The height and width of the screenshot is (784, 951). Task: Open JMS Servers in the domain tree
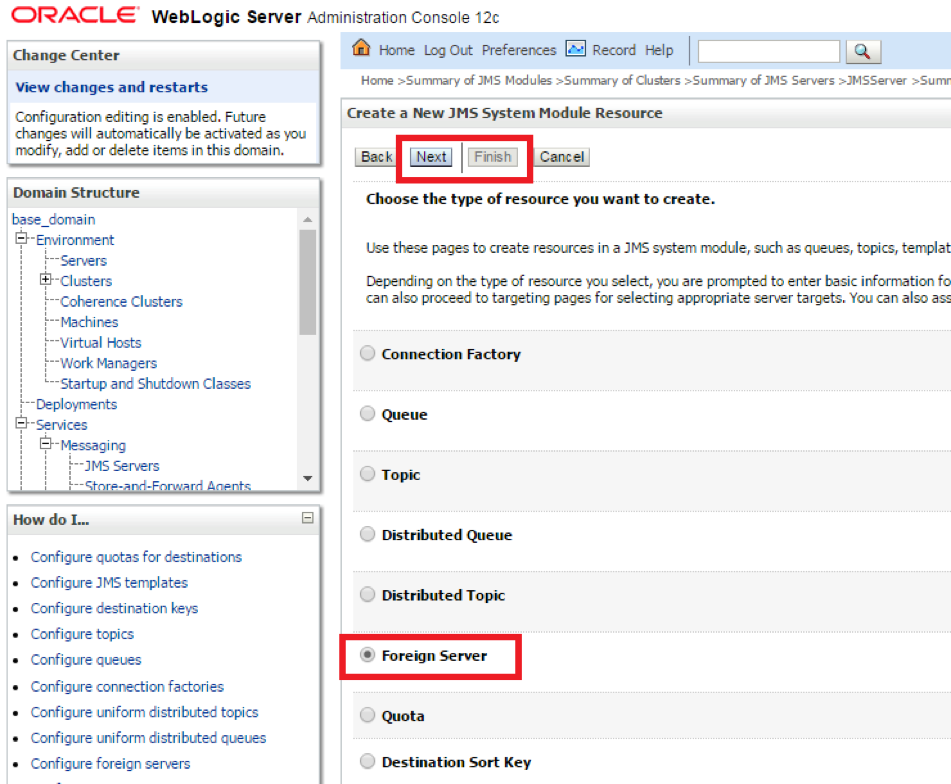point(122,466)
